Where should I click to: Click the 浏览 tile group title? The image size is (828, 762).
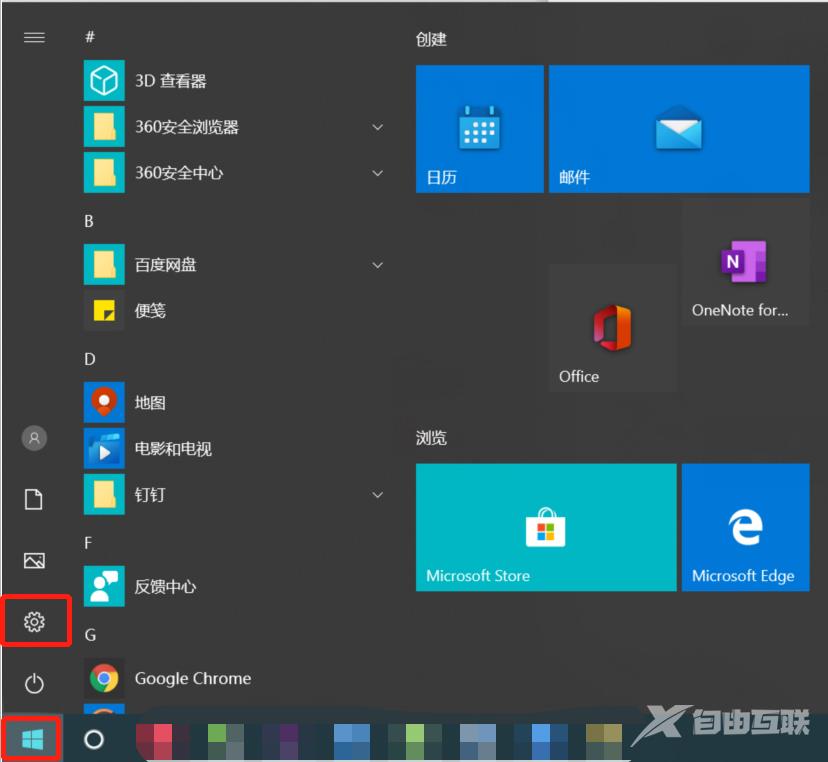[x=431, y=438]
